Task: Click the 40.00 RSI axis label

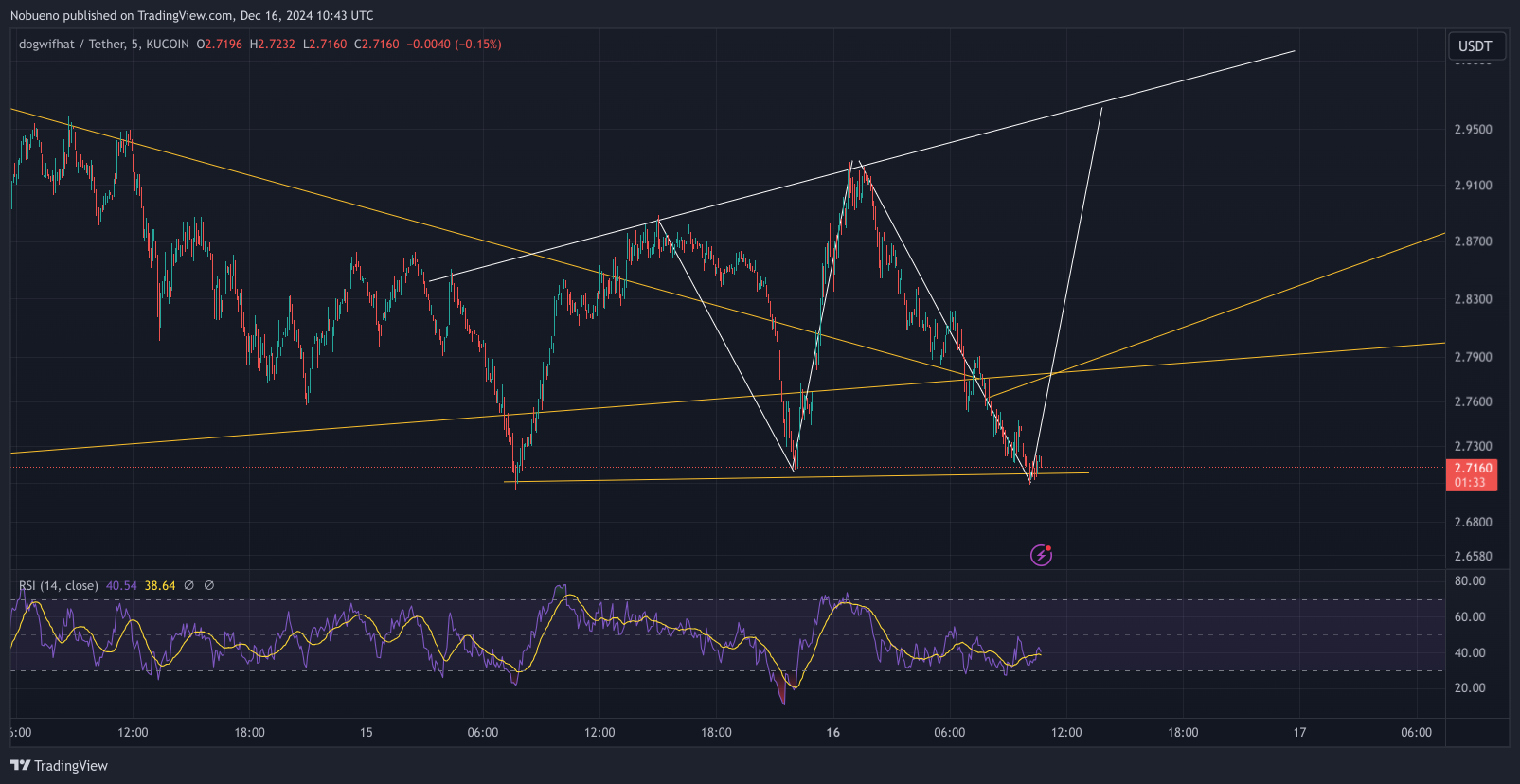Action: click(x=1470, y=652)
